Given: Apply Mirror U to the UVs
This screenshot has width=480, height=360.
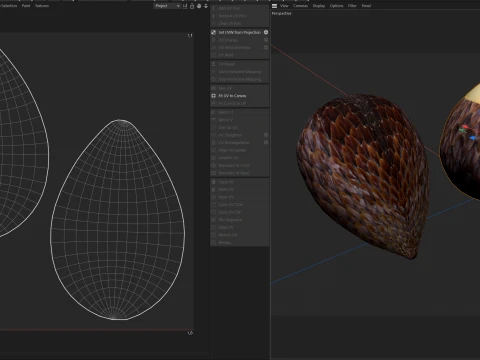Looking at the screenshot, I should point(239,112).
